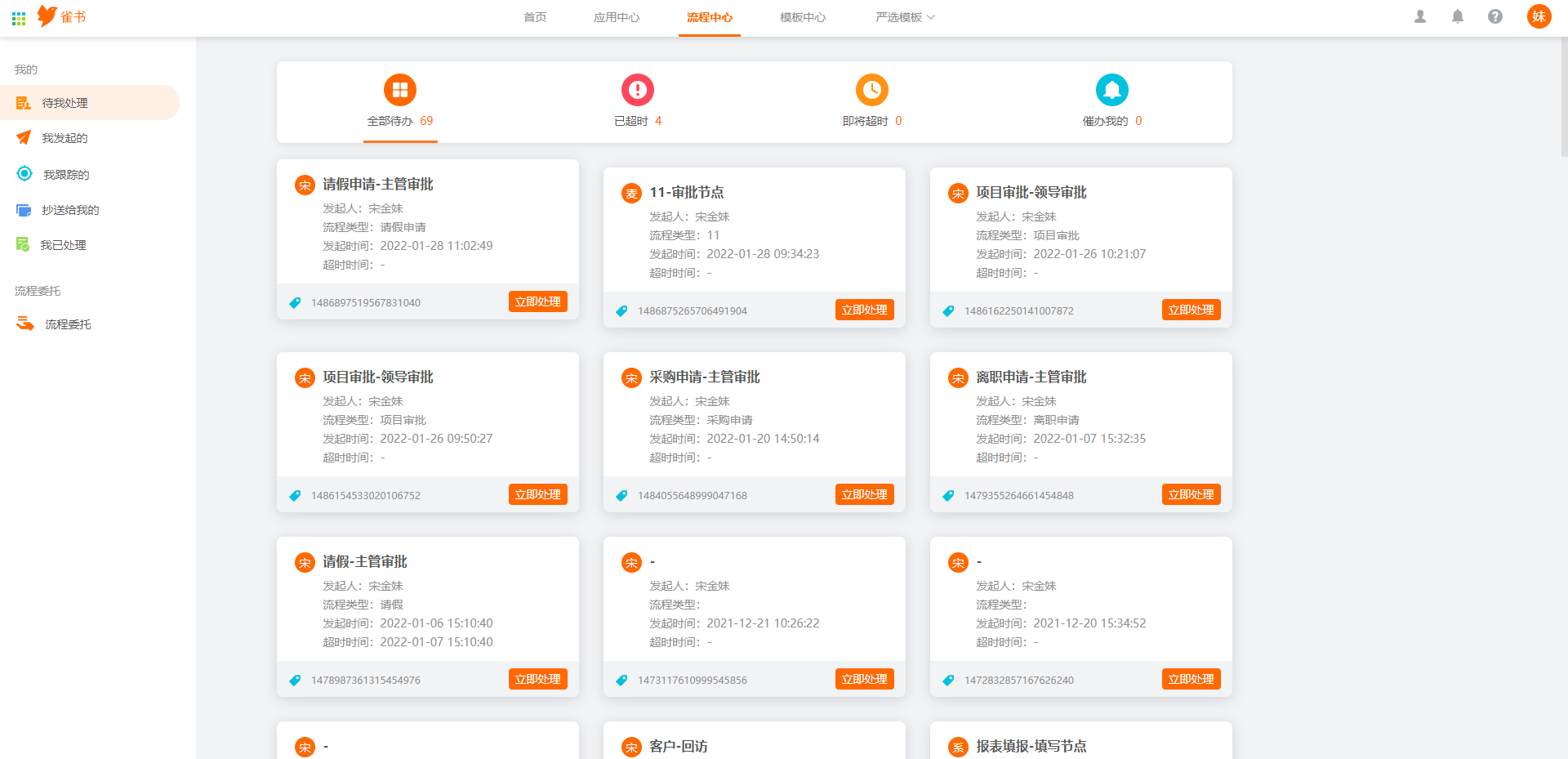Open the notifications bell icon
The height and width of the screenshot is (759, 1568).
(1458, 16)
